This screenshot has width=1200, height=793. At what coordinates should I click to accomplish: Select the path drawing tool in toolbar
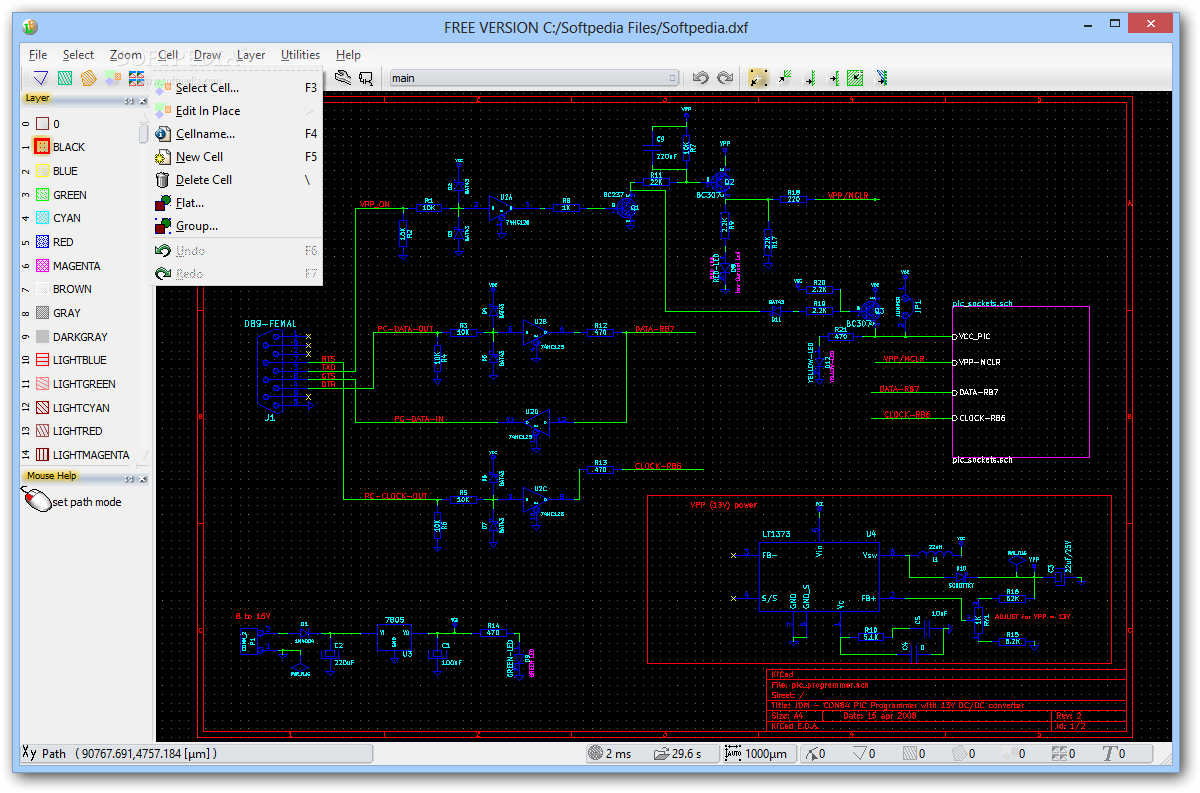[40, 77]
